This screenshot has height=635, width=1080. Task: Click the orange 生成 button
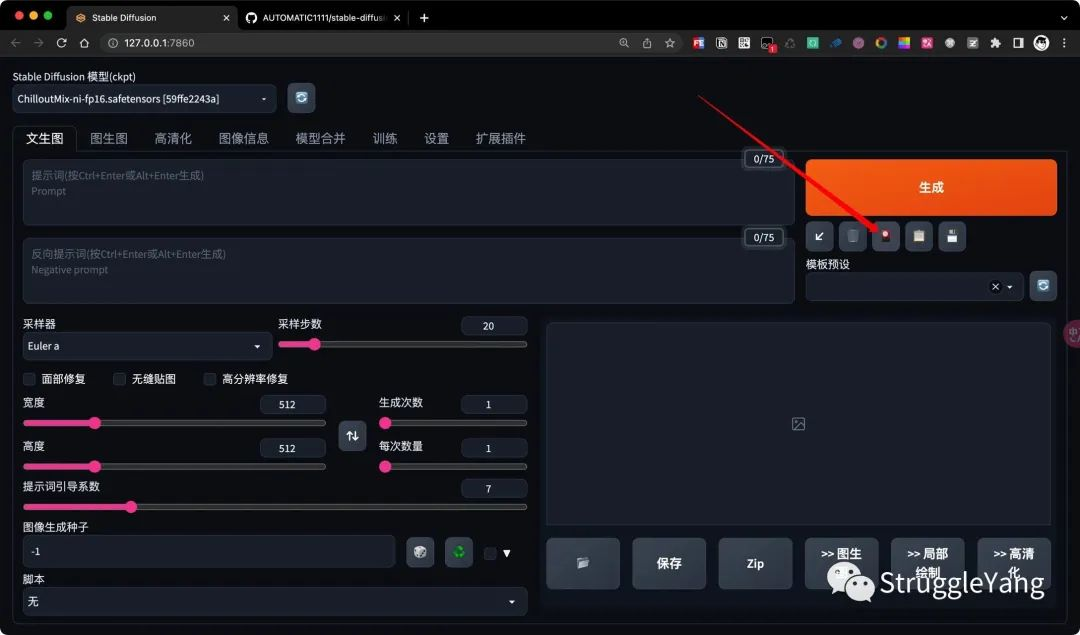(931, 187)
